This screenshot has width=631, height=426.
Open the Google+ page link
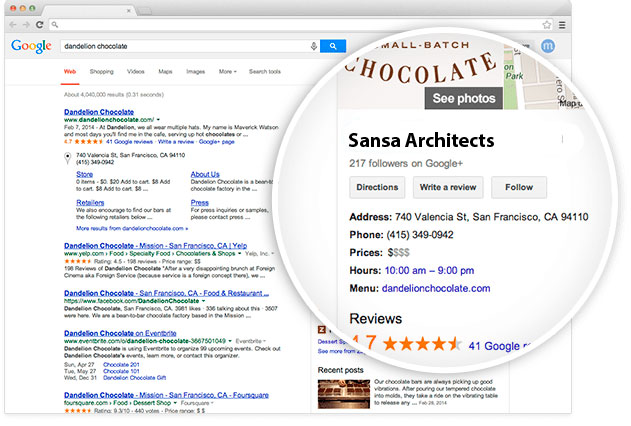point(217,142)
